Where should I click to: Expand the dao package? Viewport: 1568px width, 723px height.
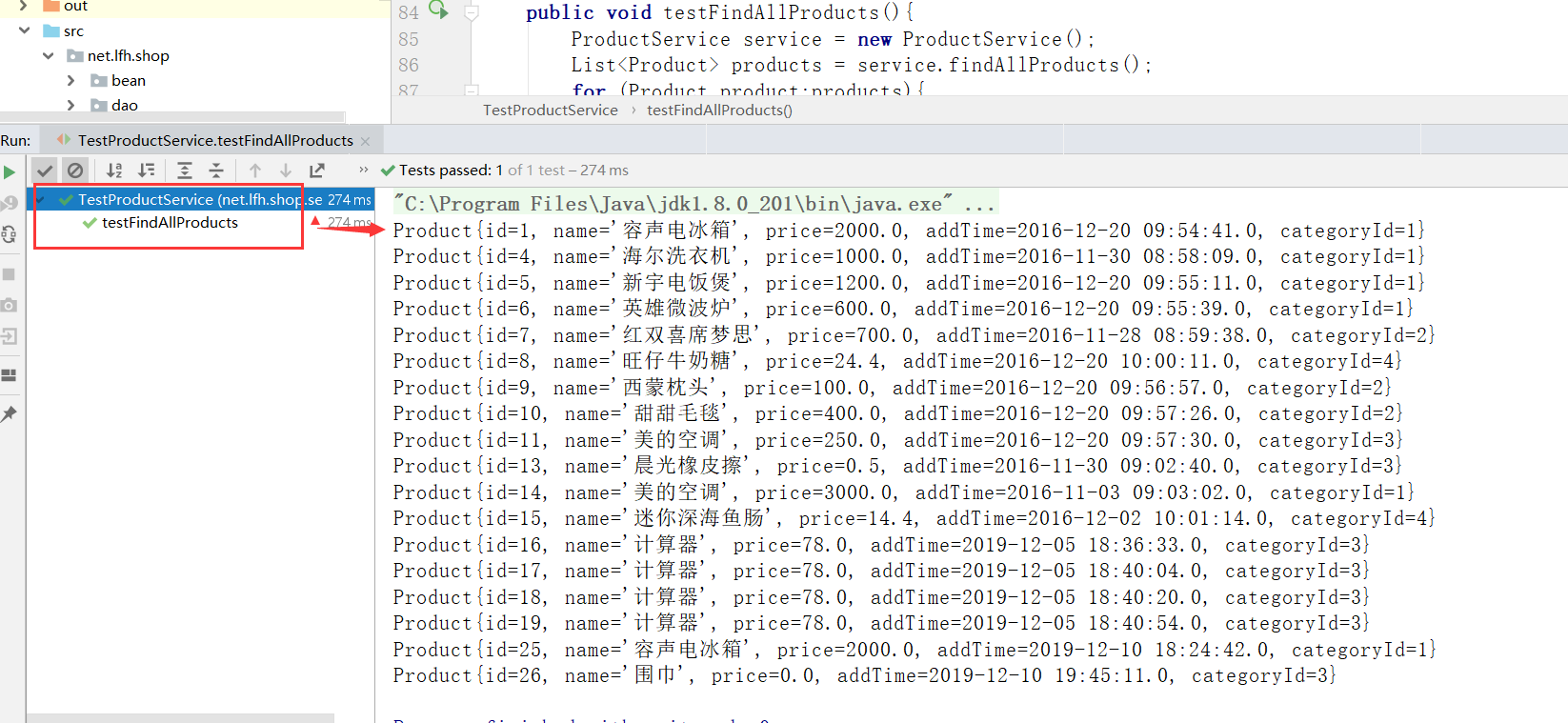pos(71,105)
